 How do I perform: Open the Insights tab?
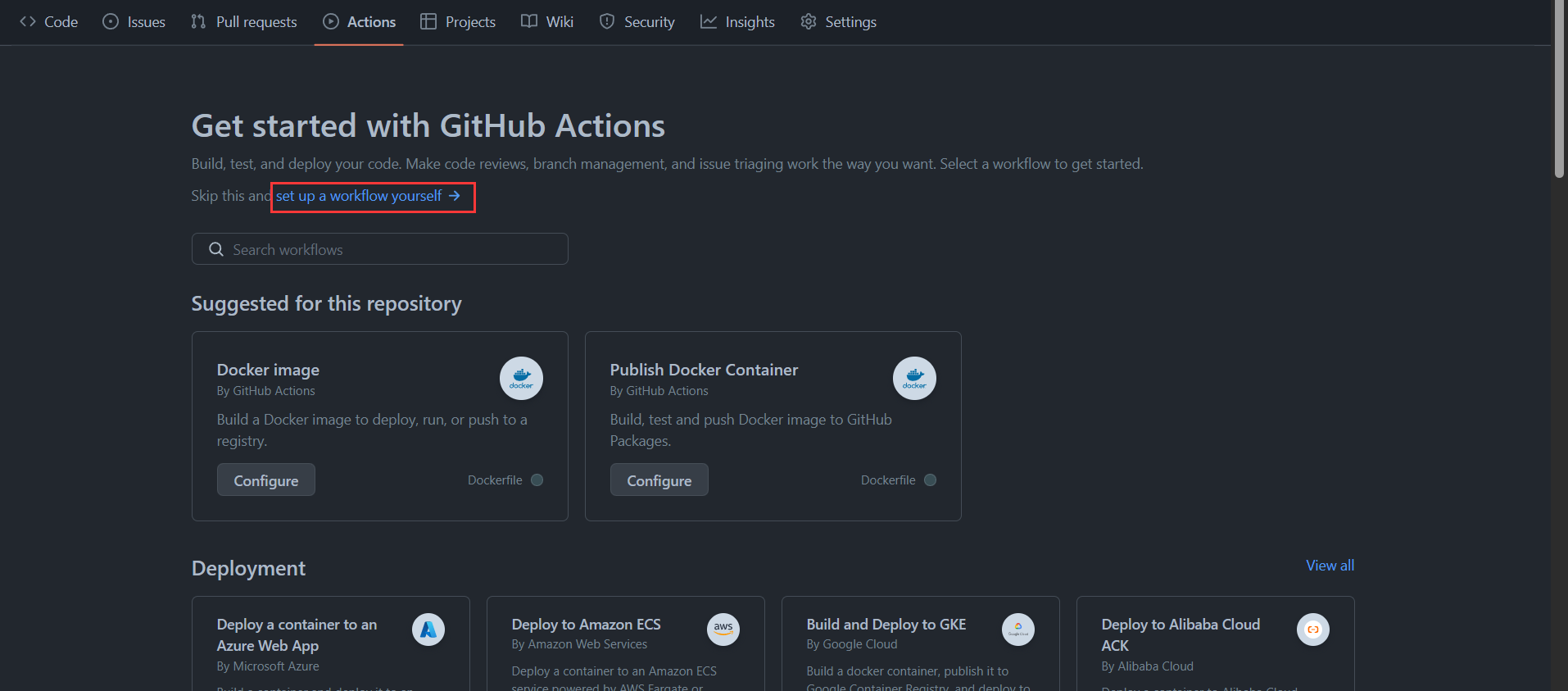(x=737, y=22)
